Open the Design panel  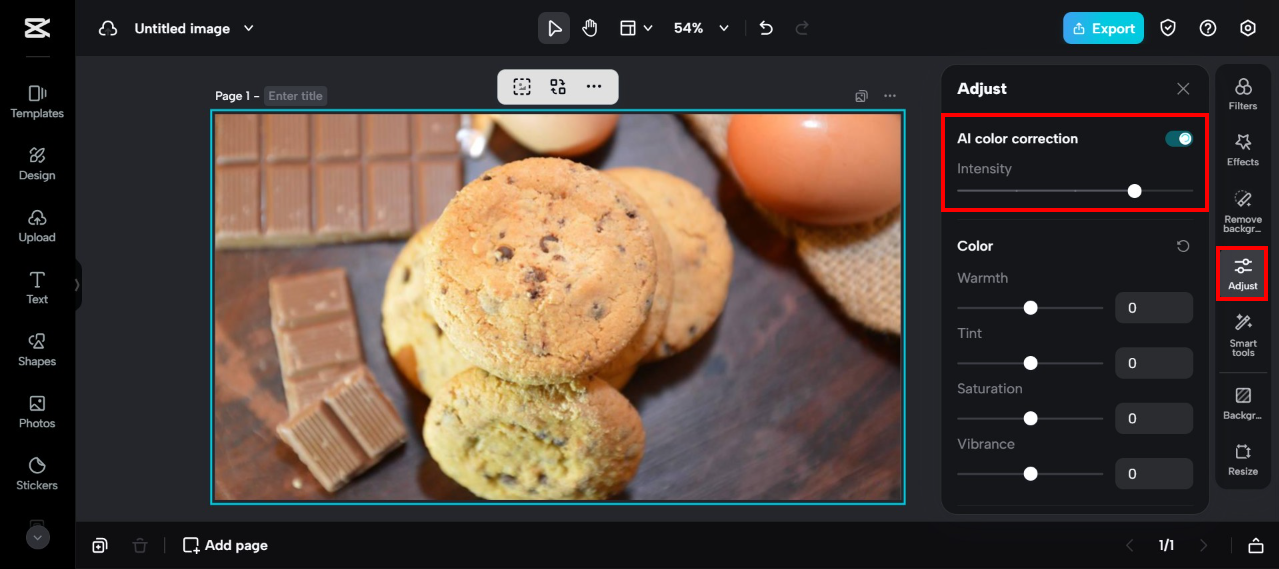[37, 163]
